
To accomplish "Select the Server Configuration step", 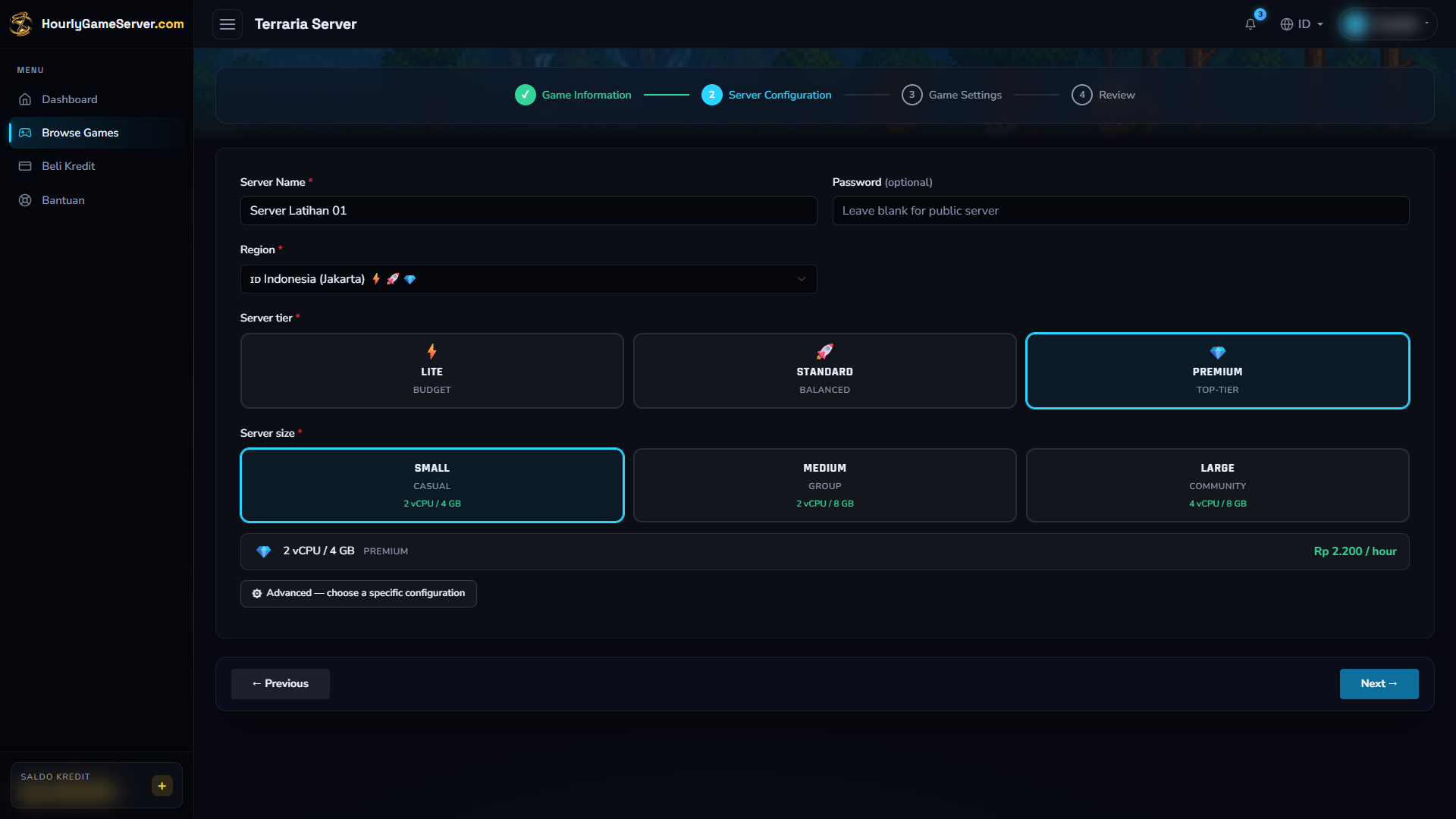I will (x=767, y=95).
